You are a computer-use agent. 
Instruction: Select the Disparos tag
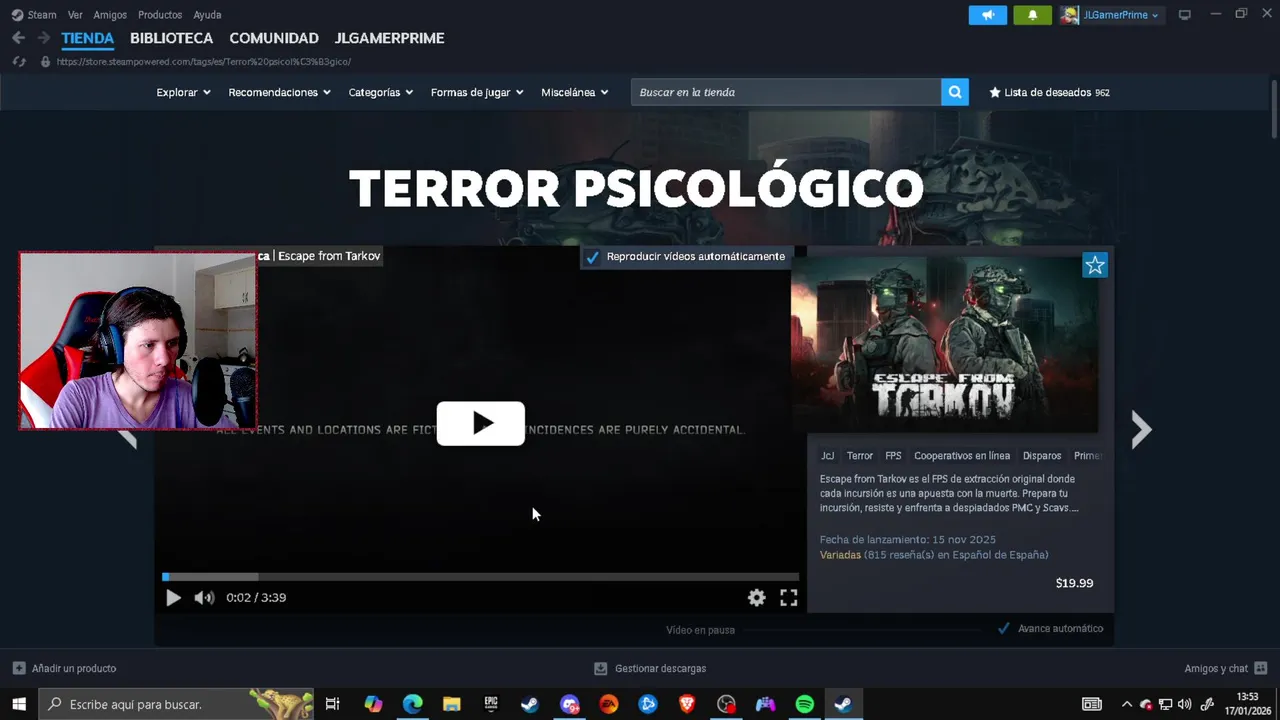click(x=1042, y=456)
